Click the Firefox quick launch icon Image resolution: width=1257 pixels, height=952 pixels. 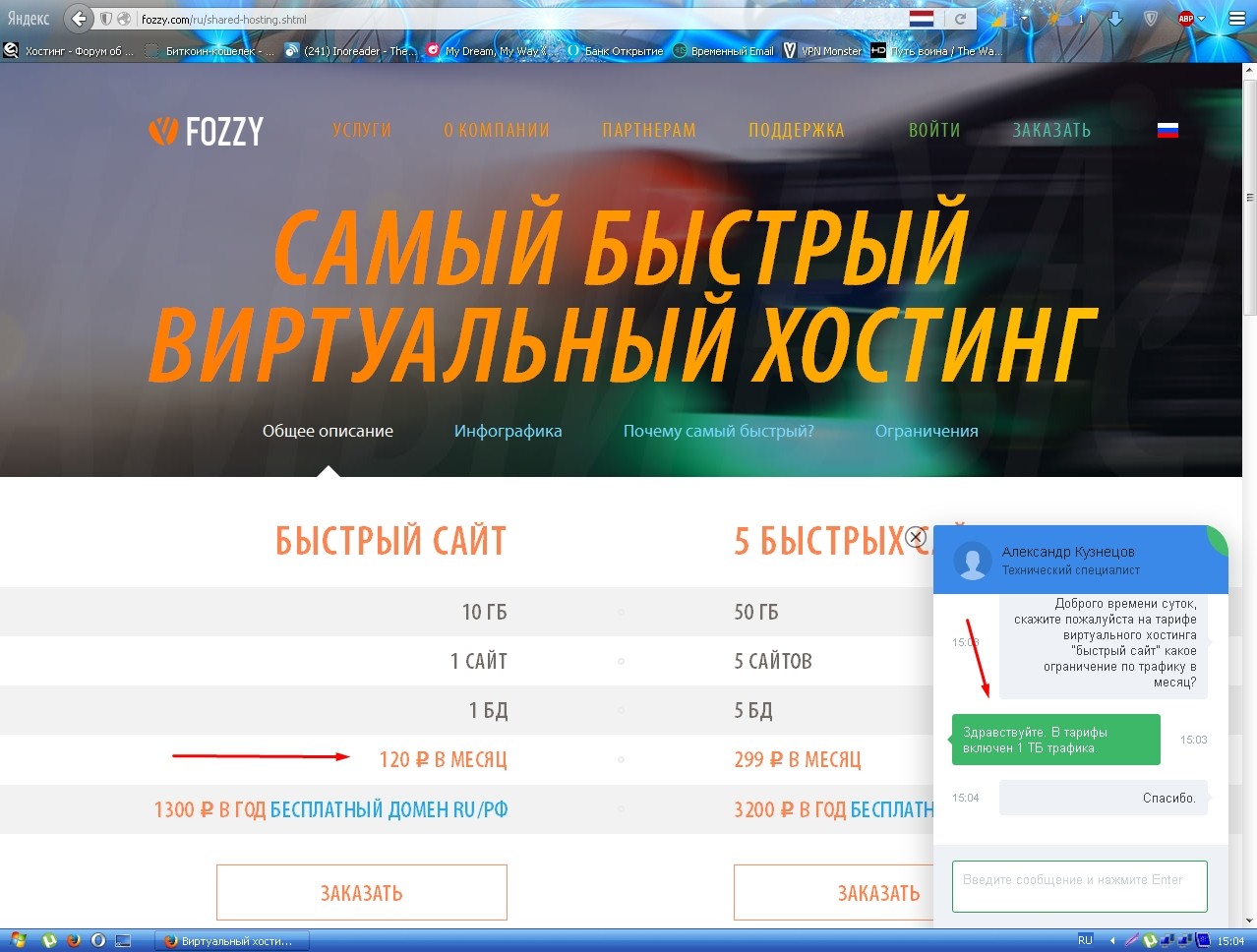[x=74, y=941]
